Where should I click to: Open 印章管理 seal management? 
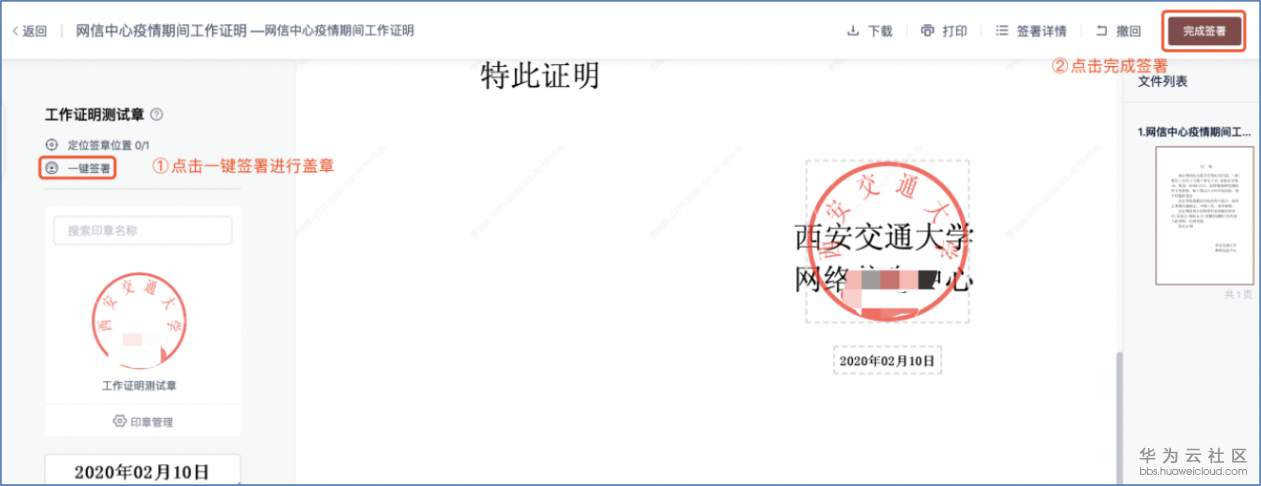[x=142, y=422]
